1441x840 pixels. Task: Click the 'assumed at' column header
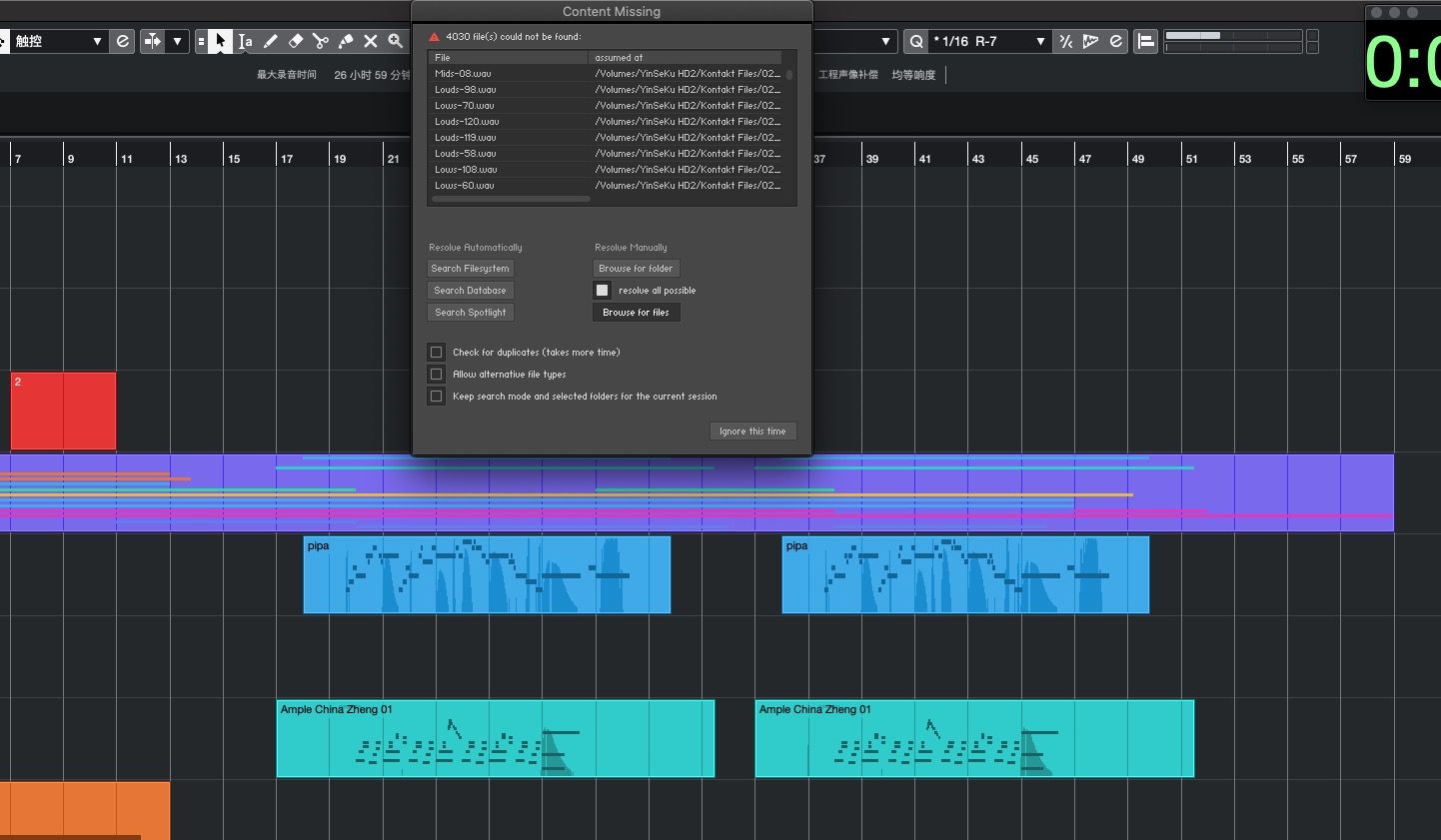coord(686,57)
